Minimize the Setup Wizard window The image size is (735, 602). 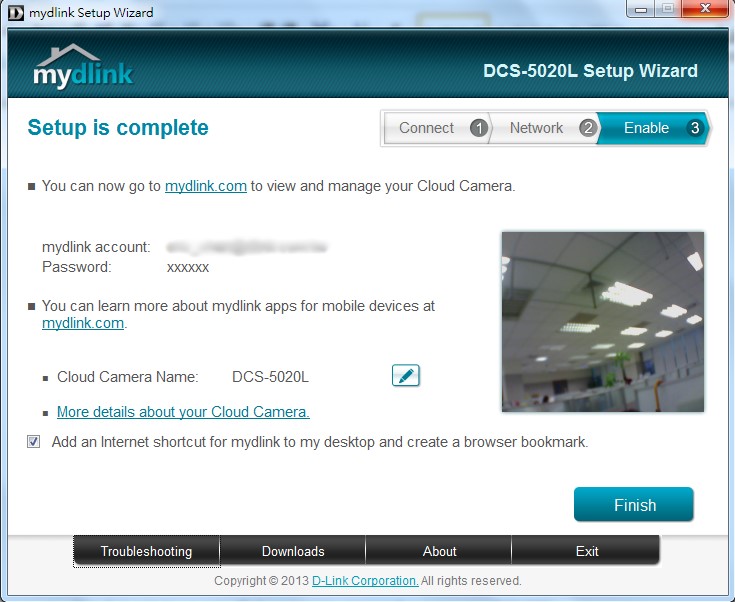click(641, 8)
